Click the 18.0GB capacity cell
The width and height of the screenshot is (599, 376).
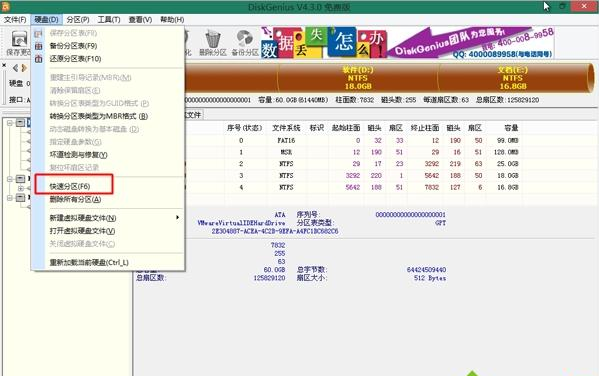(x=508, y=176)
